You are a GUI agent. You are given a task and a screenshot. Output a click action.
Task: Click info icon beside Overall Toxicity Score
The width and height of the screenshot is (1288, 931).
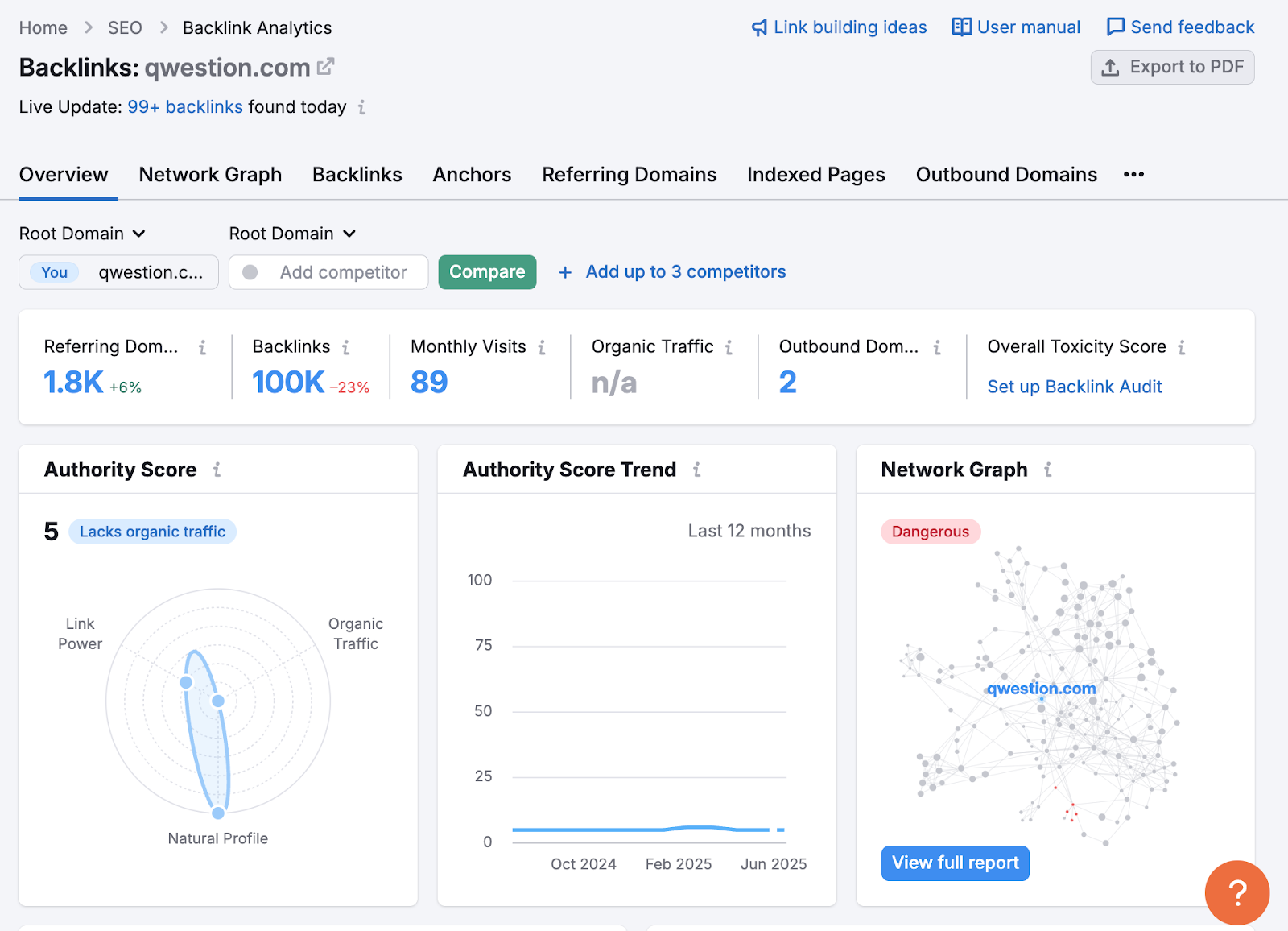(1181, 347)
